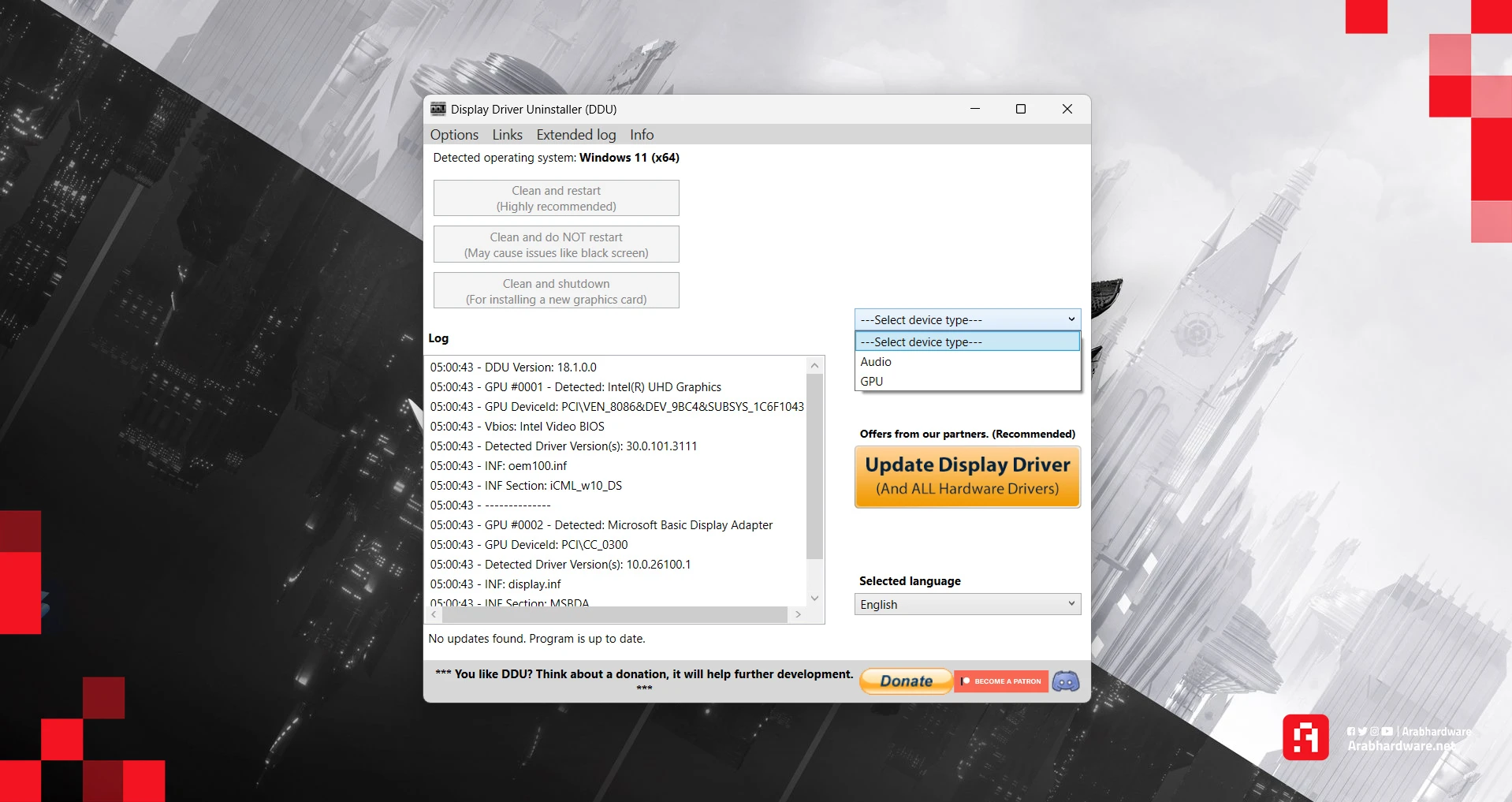The image size is (1512, 802).
Task: Click the horizontal log scrollbar thumb
Action: click(x=614, y=614)
